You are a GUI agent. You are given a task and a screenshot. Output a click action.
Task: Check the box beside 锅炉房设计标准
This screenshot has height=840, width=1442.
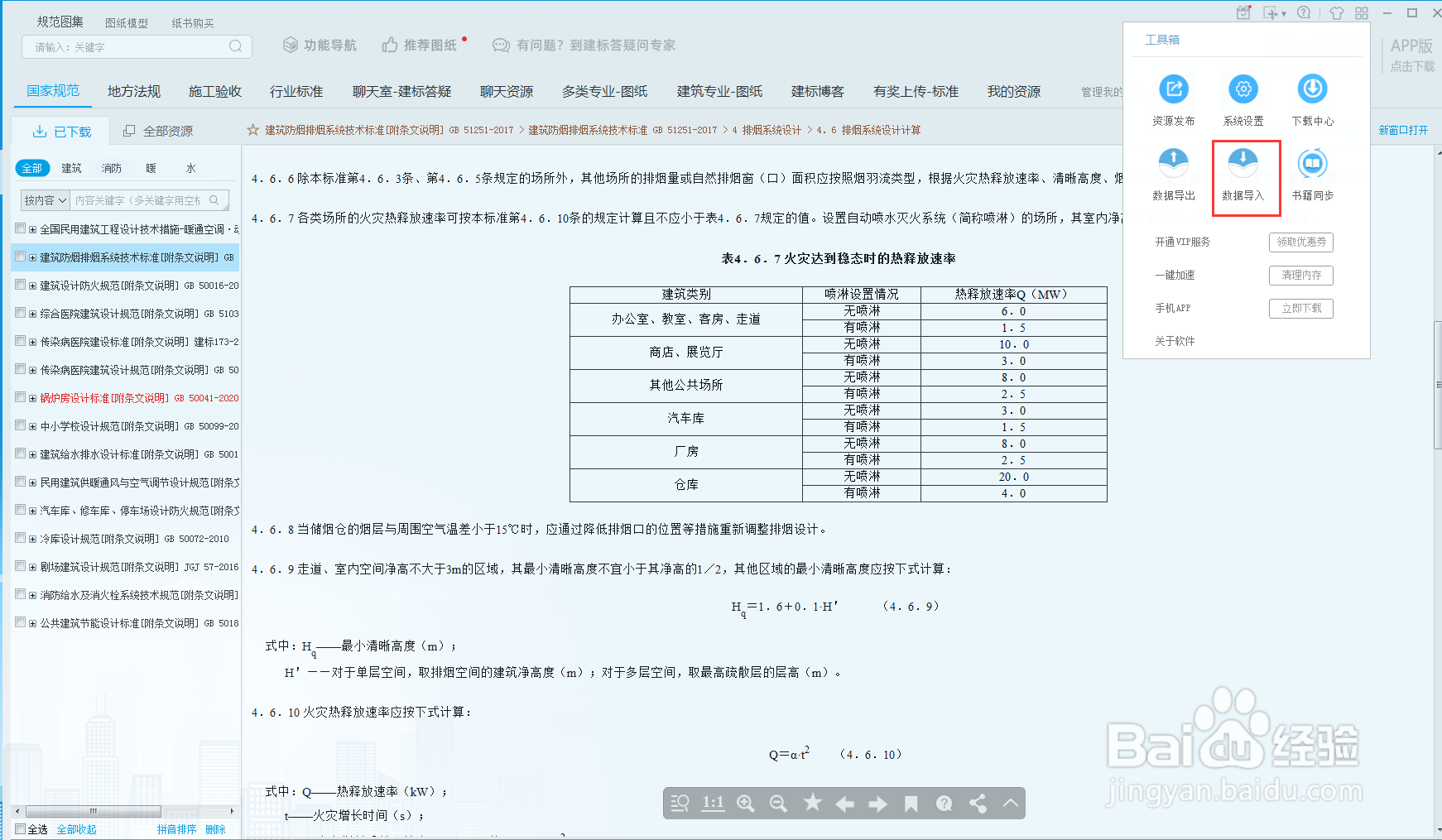pyautogui.click(x=20, y=397)
